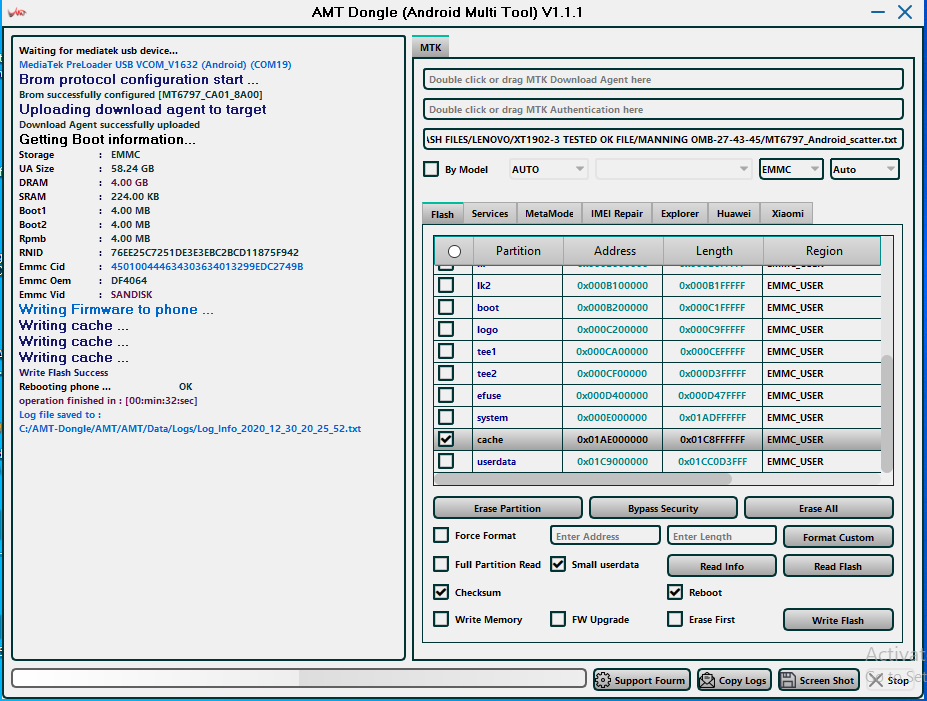927x701 pixels.
Task: Expand the EMMC storage type dropdown
Action: [x=791, y=169]
